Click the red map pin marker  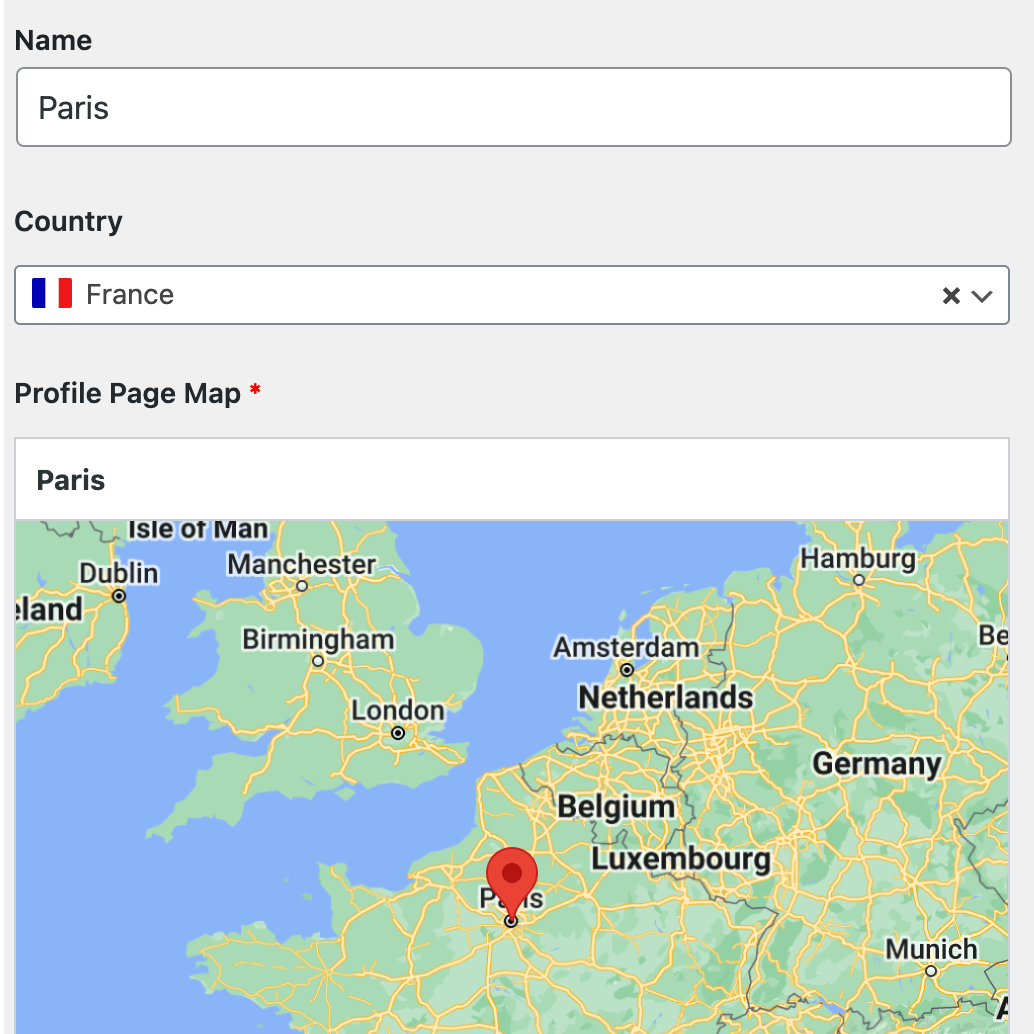(x=512, y=886)
